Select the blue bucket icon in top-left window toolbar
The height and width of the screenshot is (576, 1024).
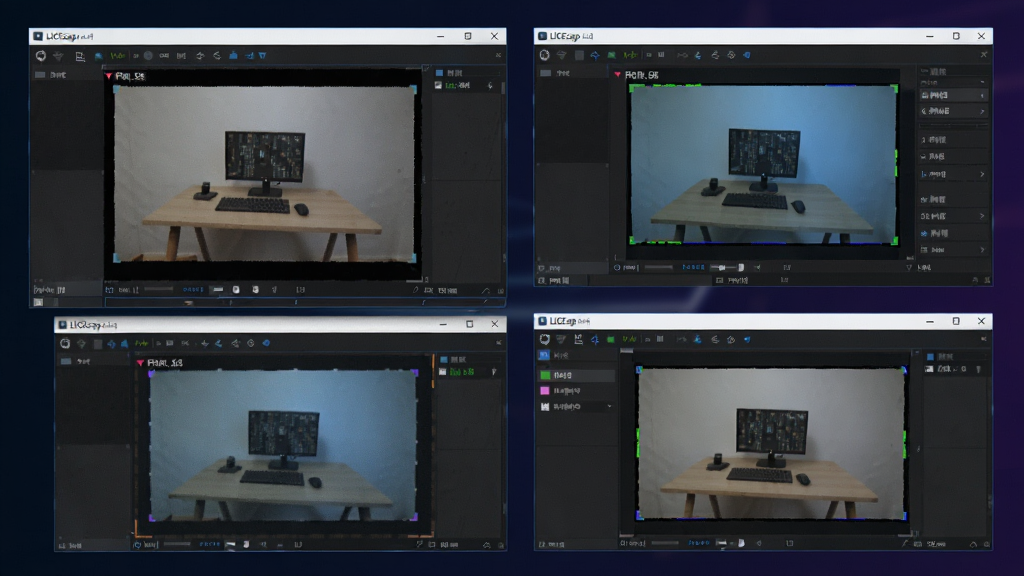(233, 56)
